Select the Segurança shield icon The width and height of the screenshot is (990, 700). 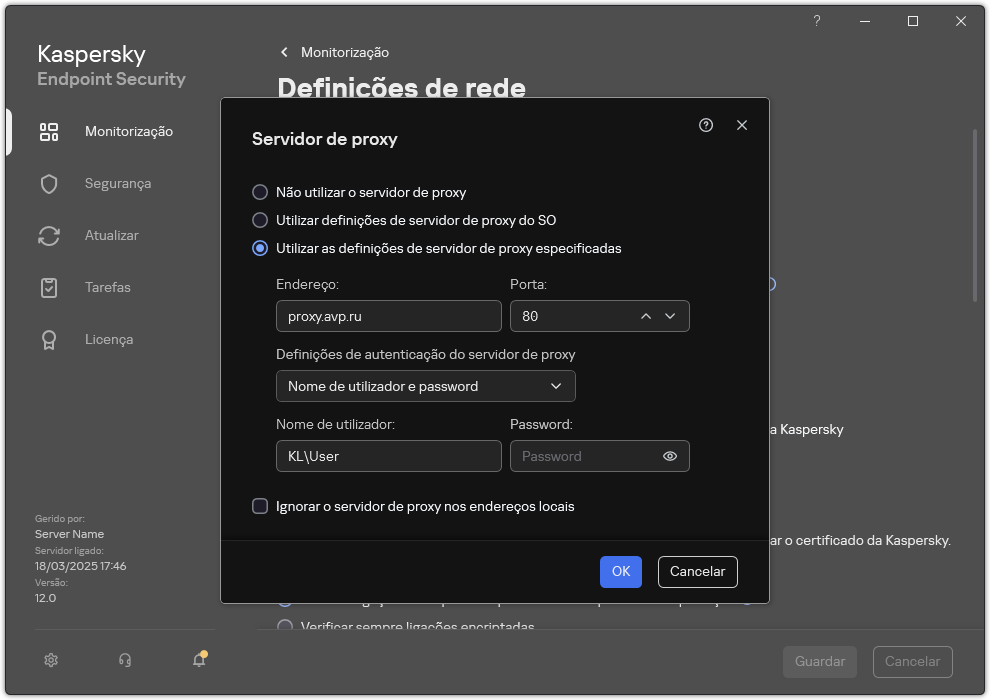[x=111, y=183]
